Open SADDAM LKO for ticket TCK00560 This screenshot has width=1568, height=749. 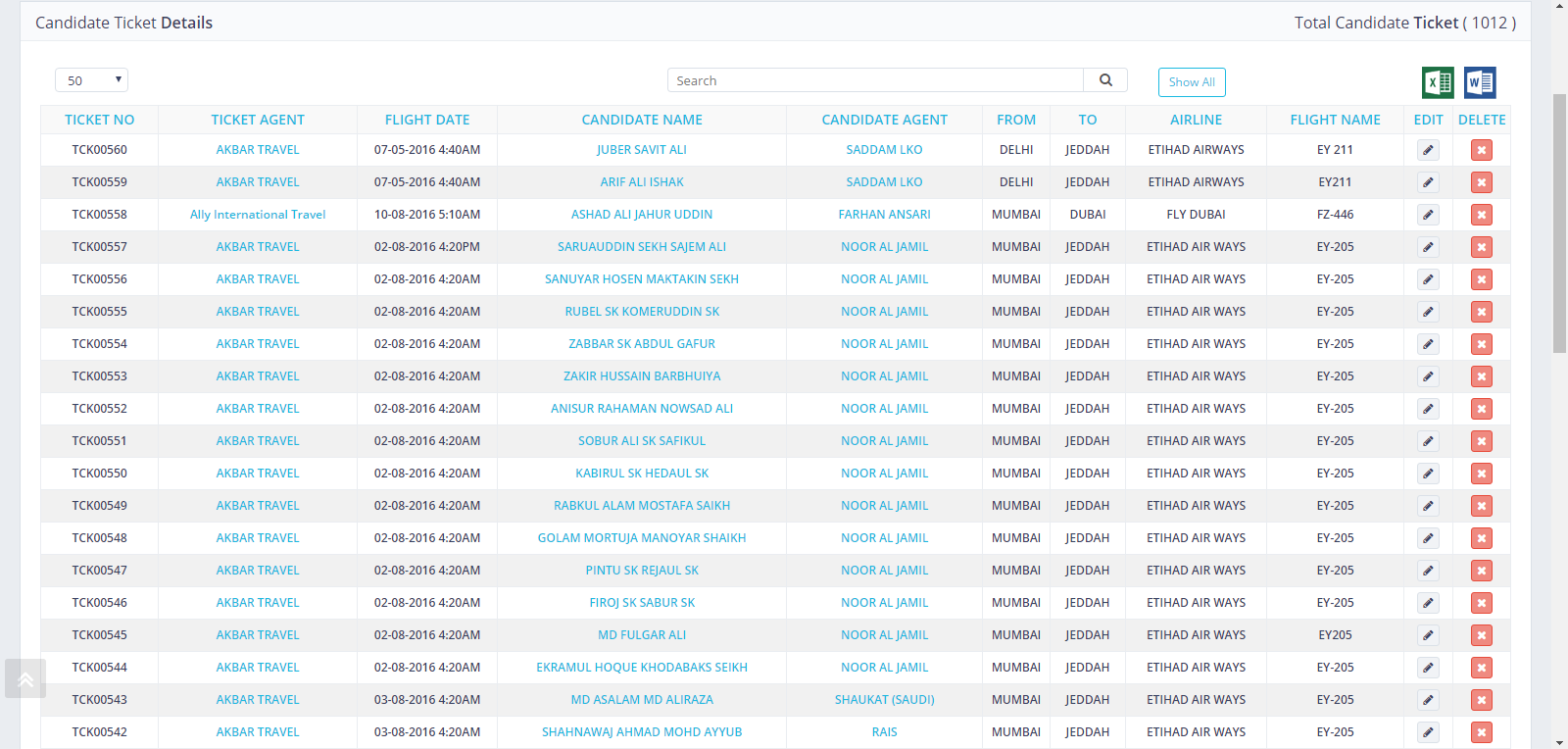(884, 150)
